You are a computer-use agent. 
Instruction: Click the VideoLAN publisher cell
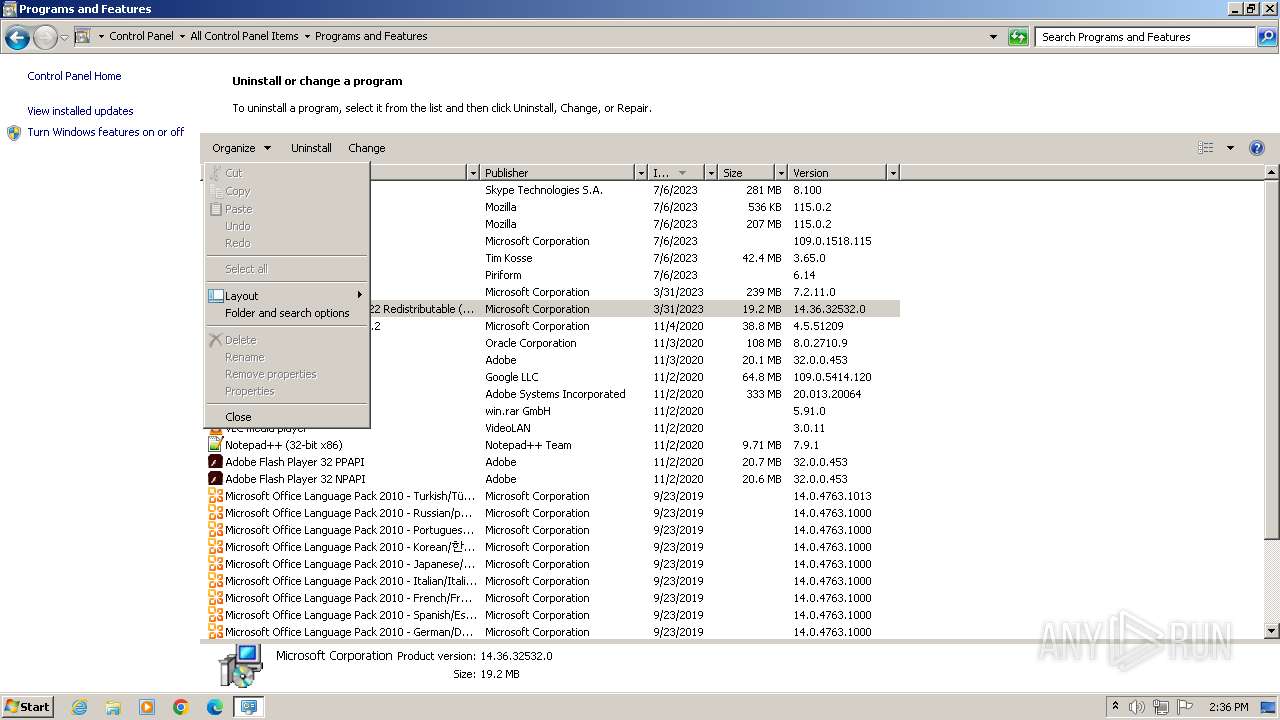(508, 428)
